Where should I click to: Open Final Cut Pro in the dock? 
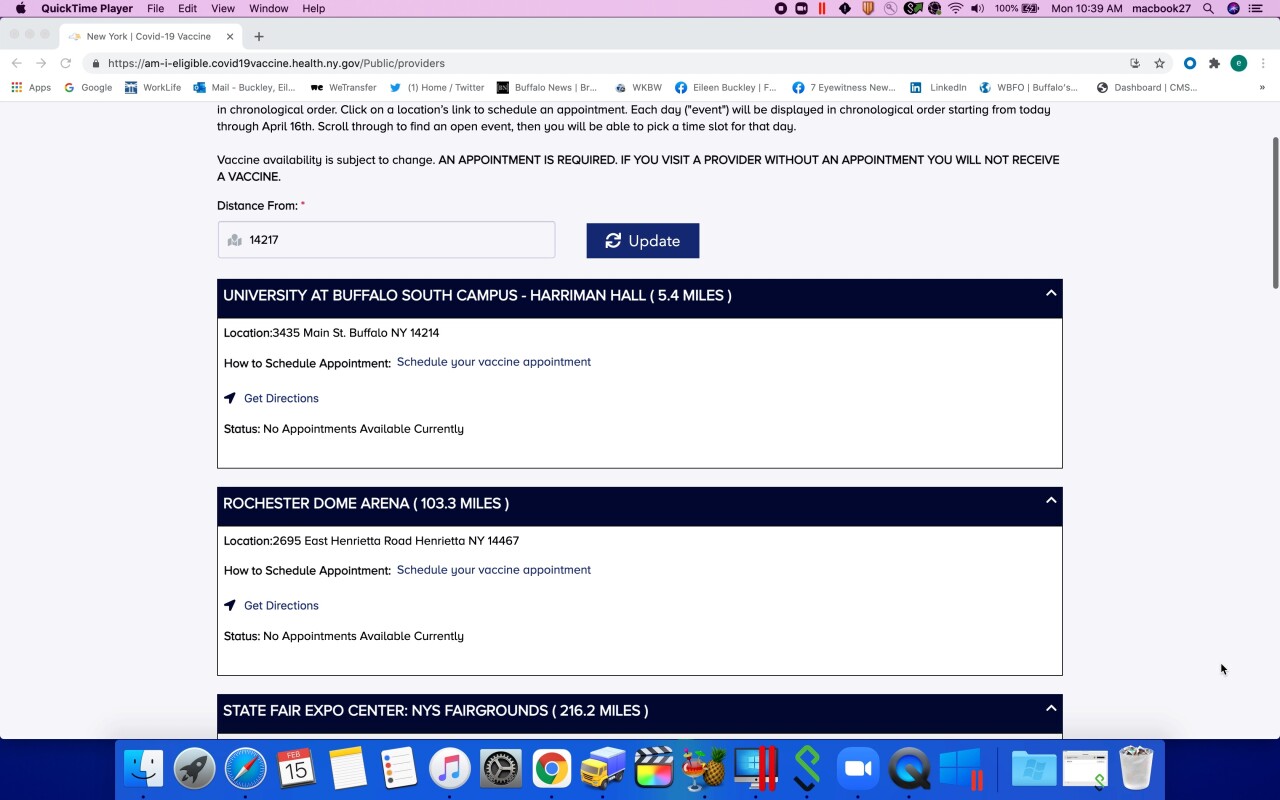[654, 769]
